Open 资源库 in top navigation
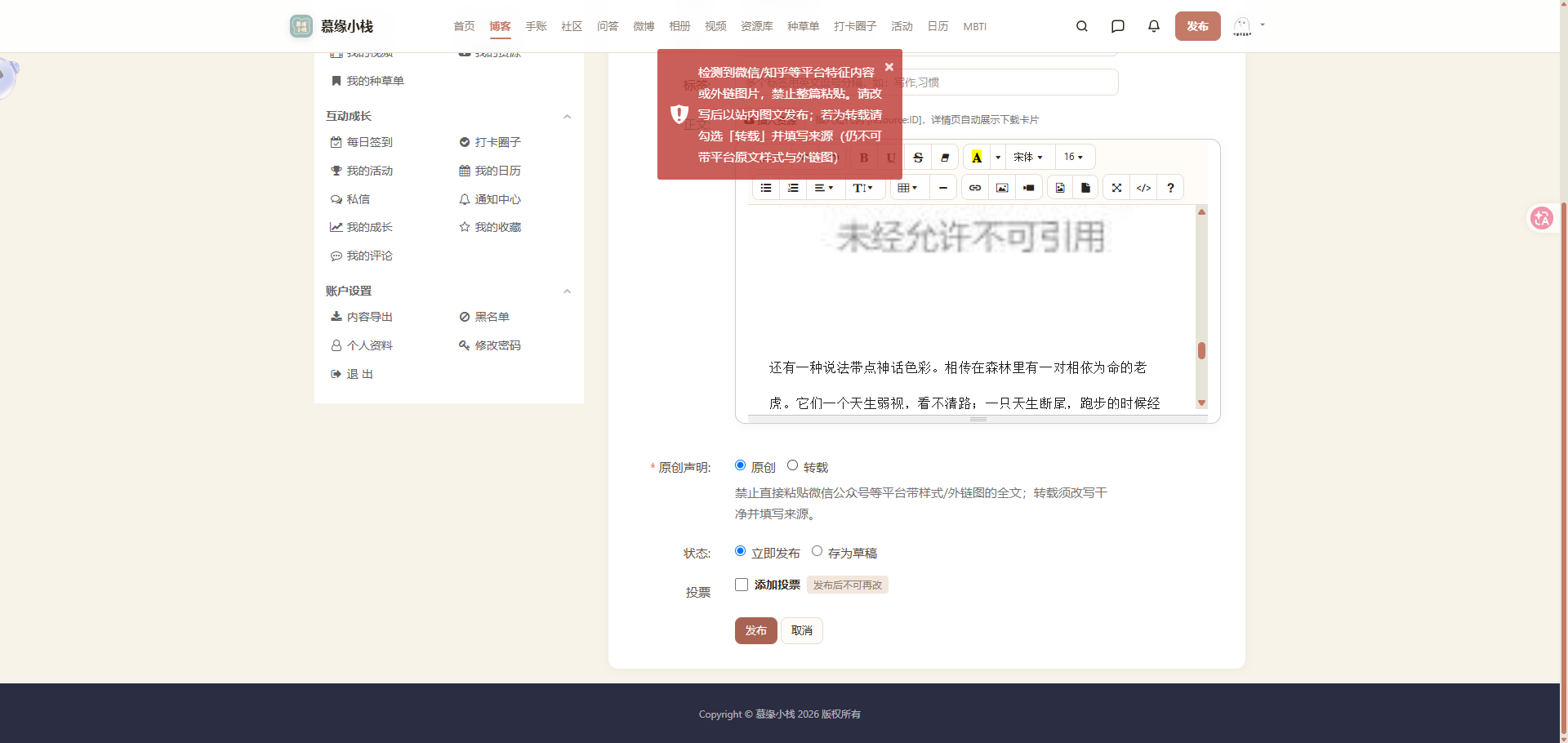Screen dimensions: 1568x743 pos(756,26)
